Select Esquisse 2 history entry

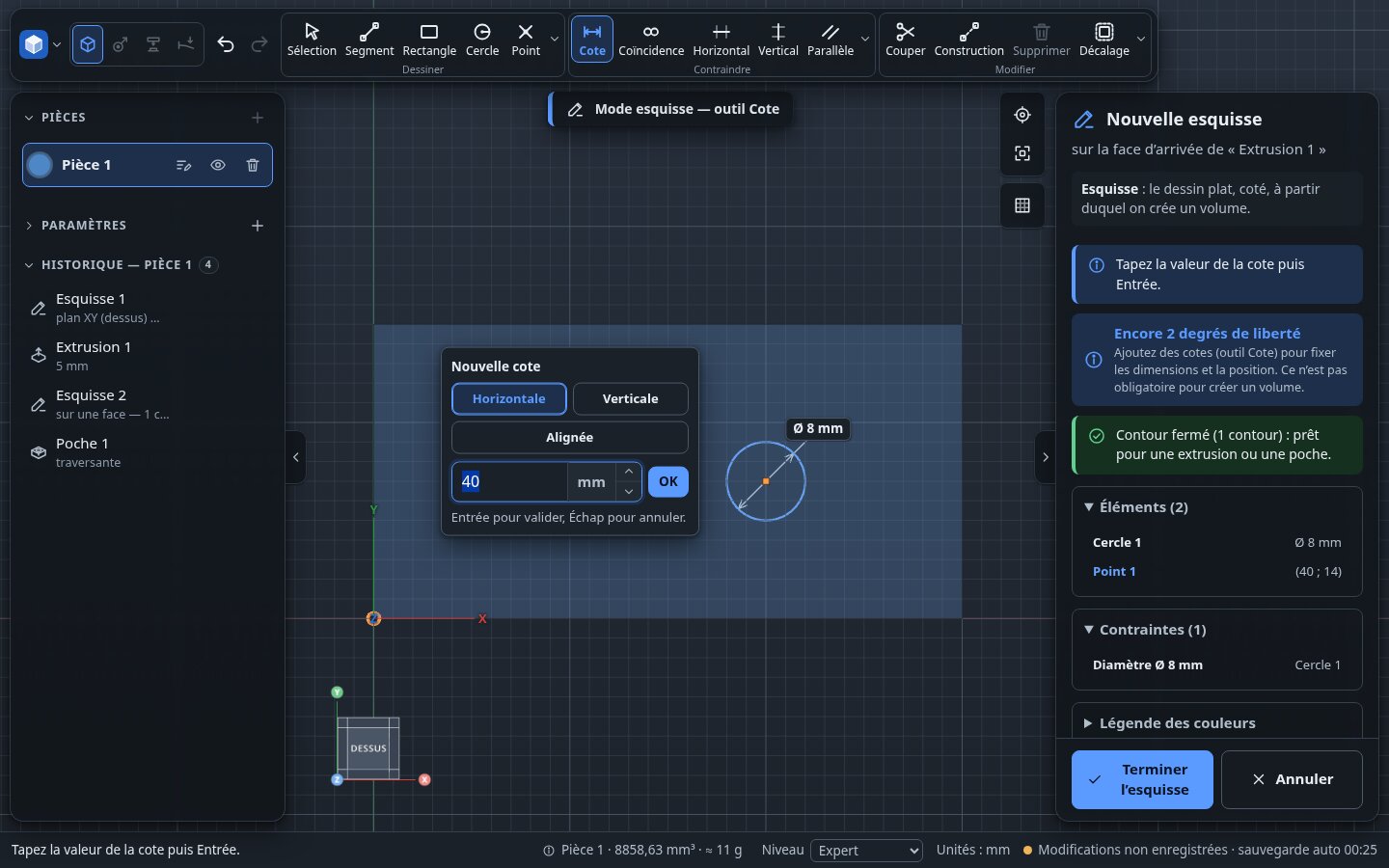[148, 404]
